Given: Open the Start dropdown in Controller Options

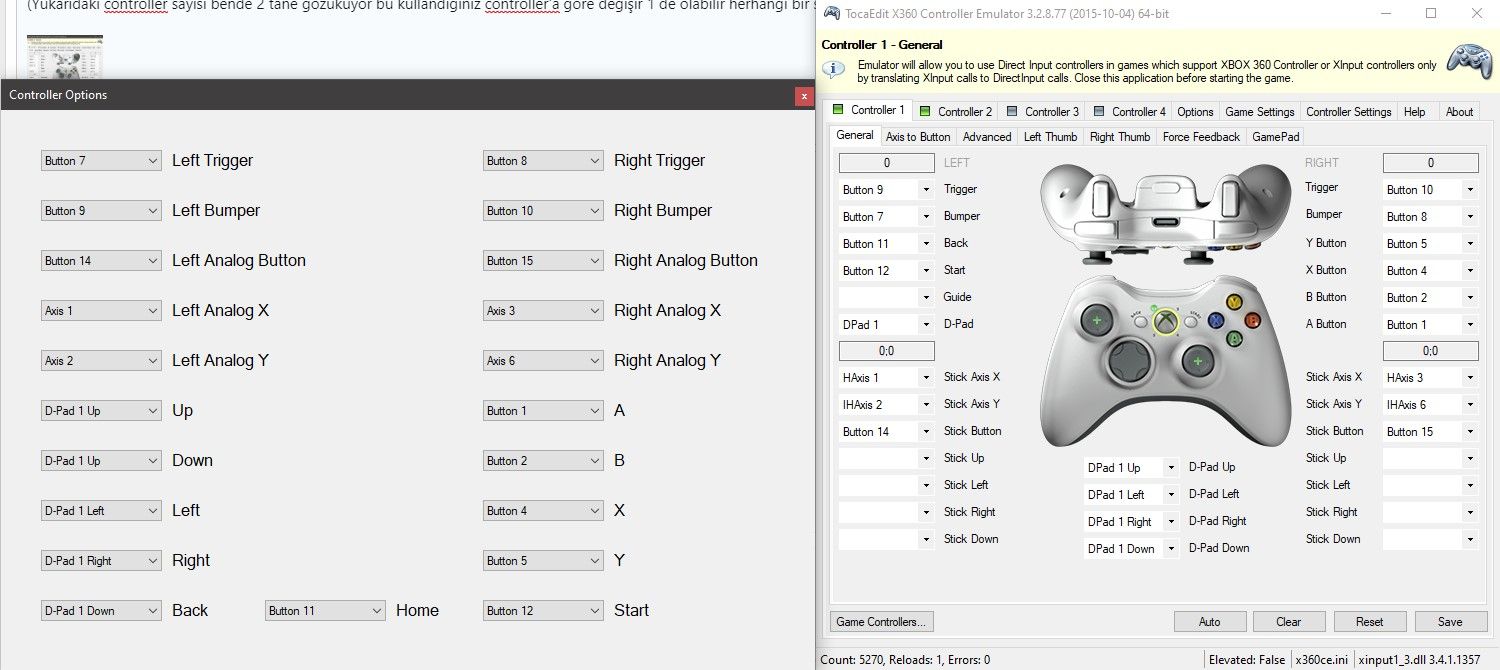Looking at the screenshot, I should (543, 610).
